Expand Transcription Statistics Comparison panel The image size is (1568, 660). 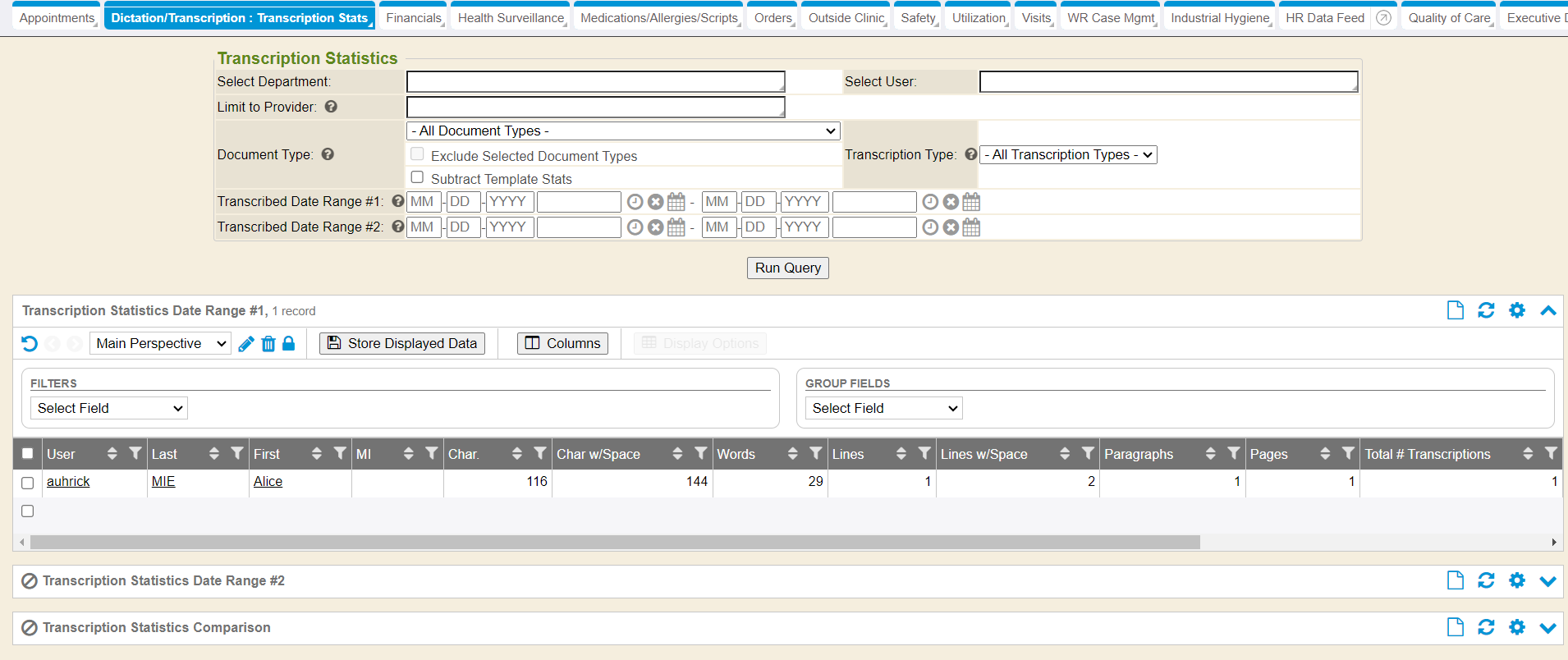click(1547, 628)
